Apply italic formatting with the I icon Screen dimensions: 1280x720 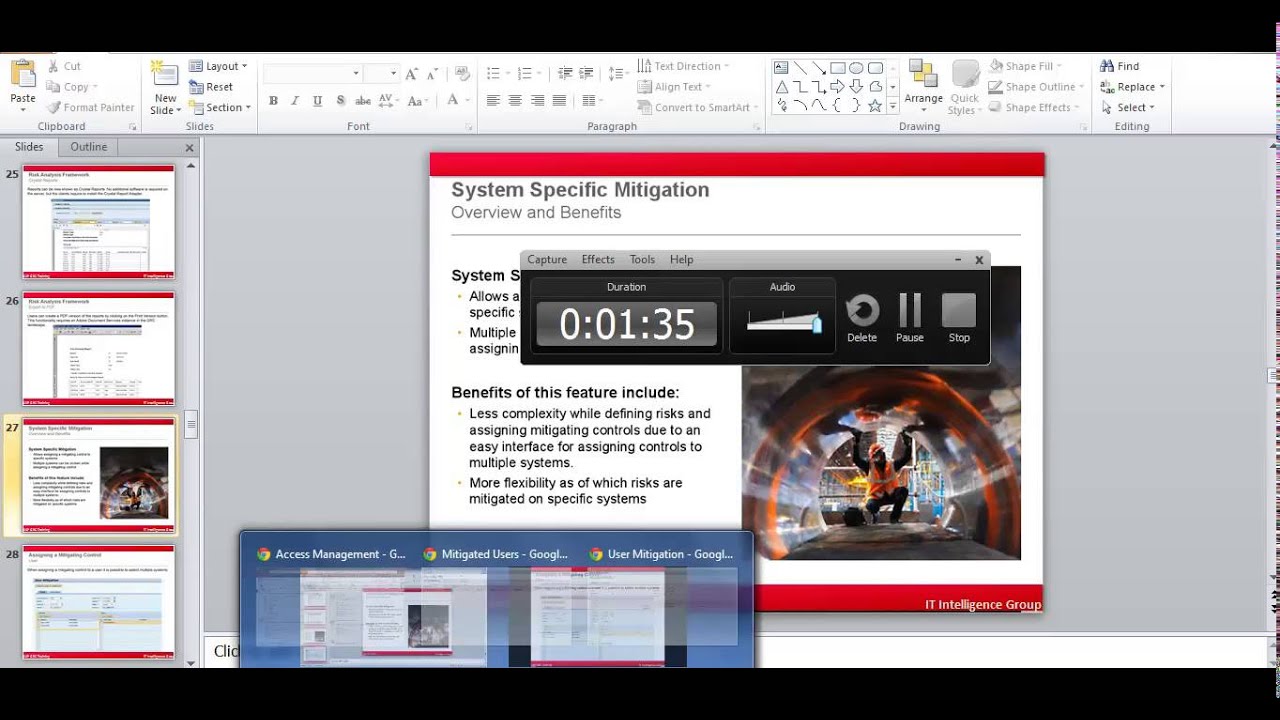(x=295, y=101)
